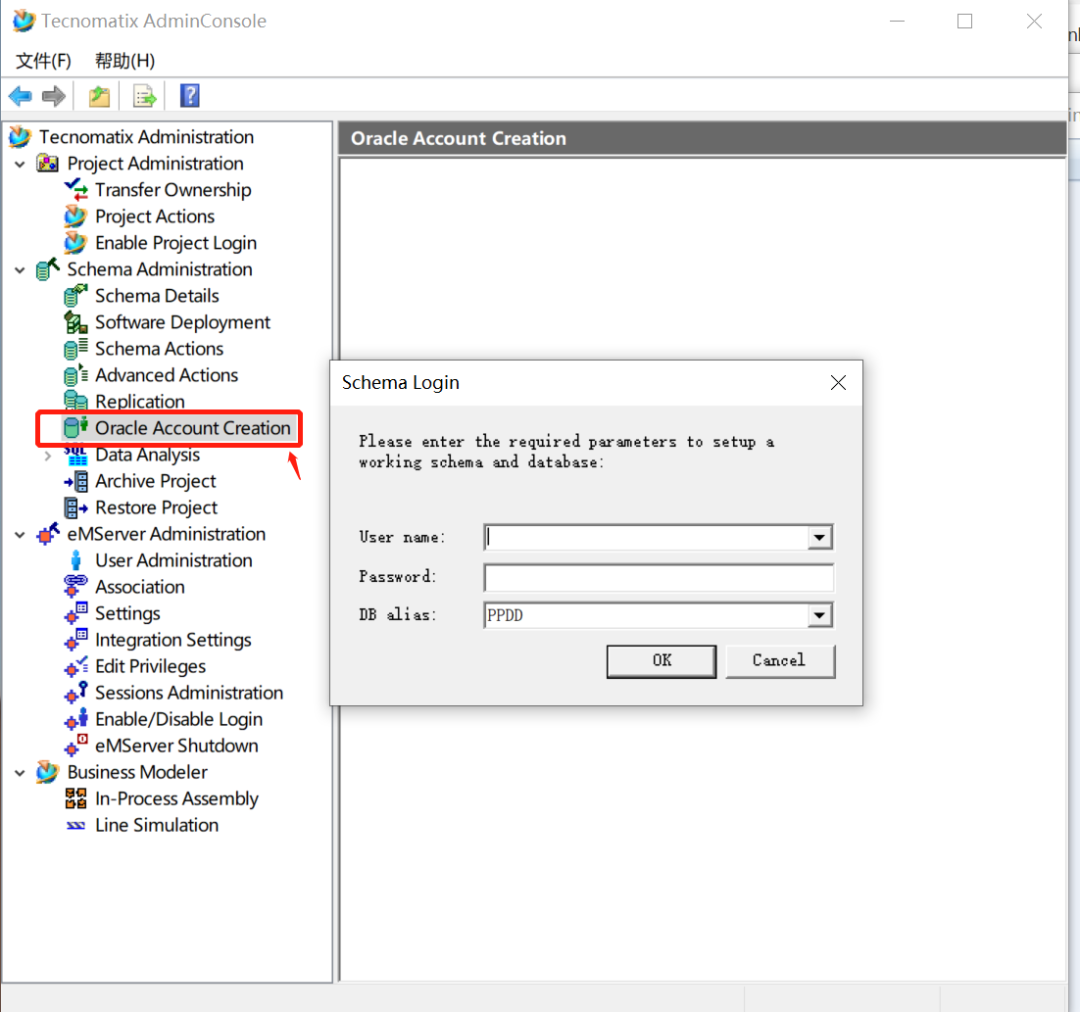This screenshot has height=1012, width=1080.
Task: Select Business Modeler tree item
Action: pos(137,772)
